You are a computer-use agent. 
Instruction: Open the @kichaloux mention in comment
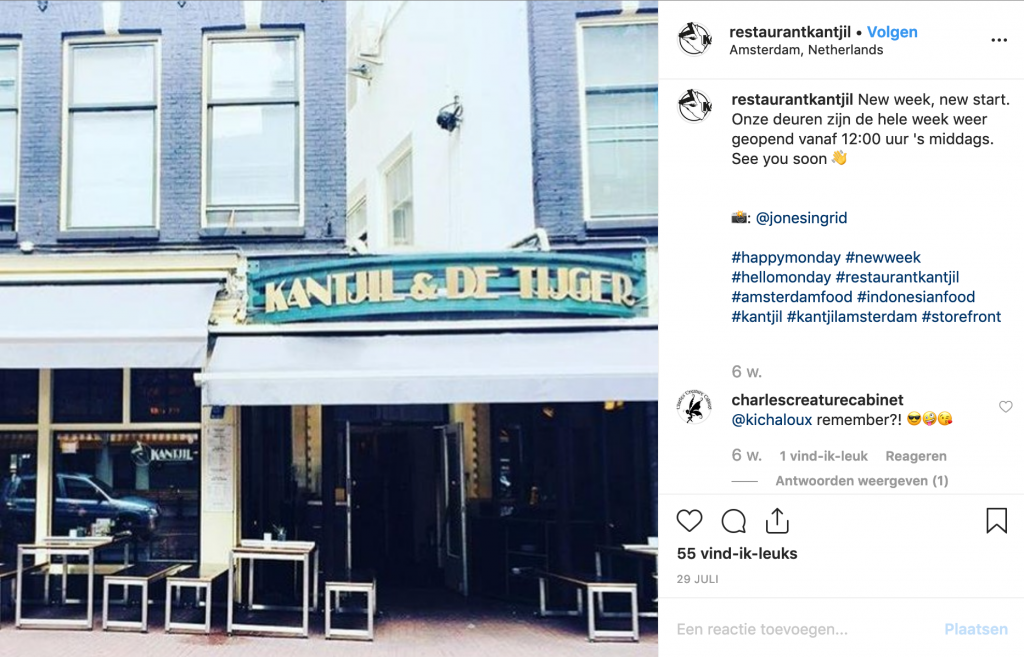pos(771,420)
